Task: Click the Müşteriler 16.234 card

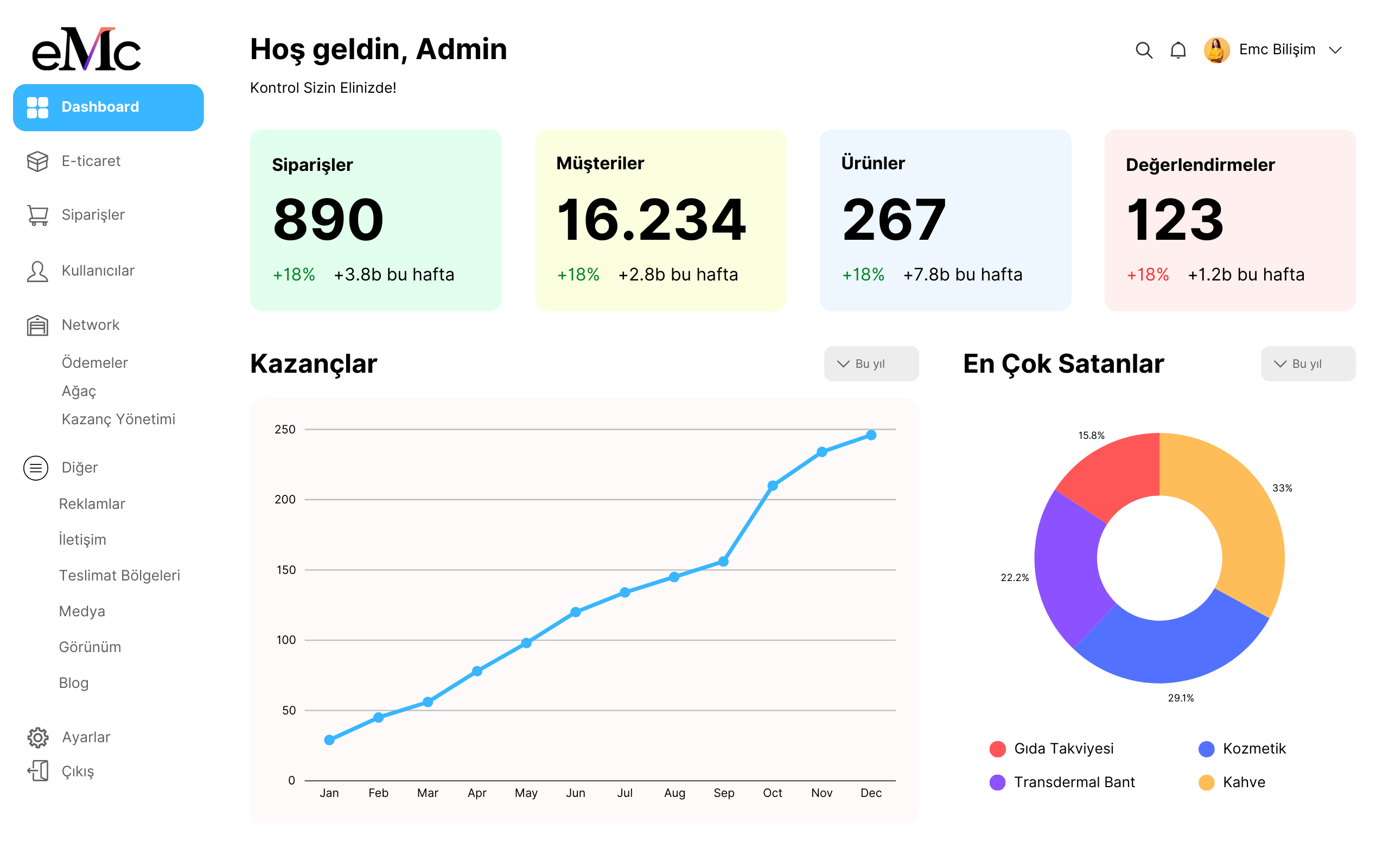Action: click(x=661, y=220)
